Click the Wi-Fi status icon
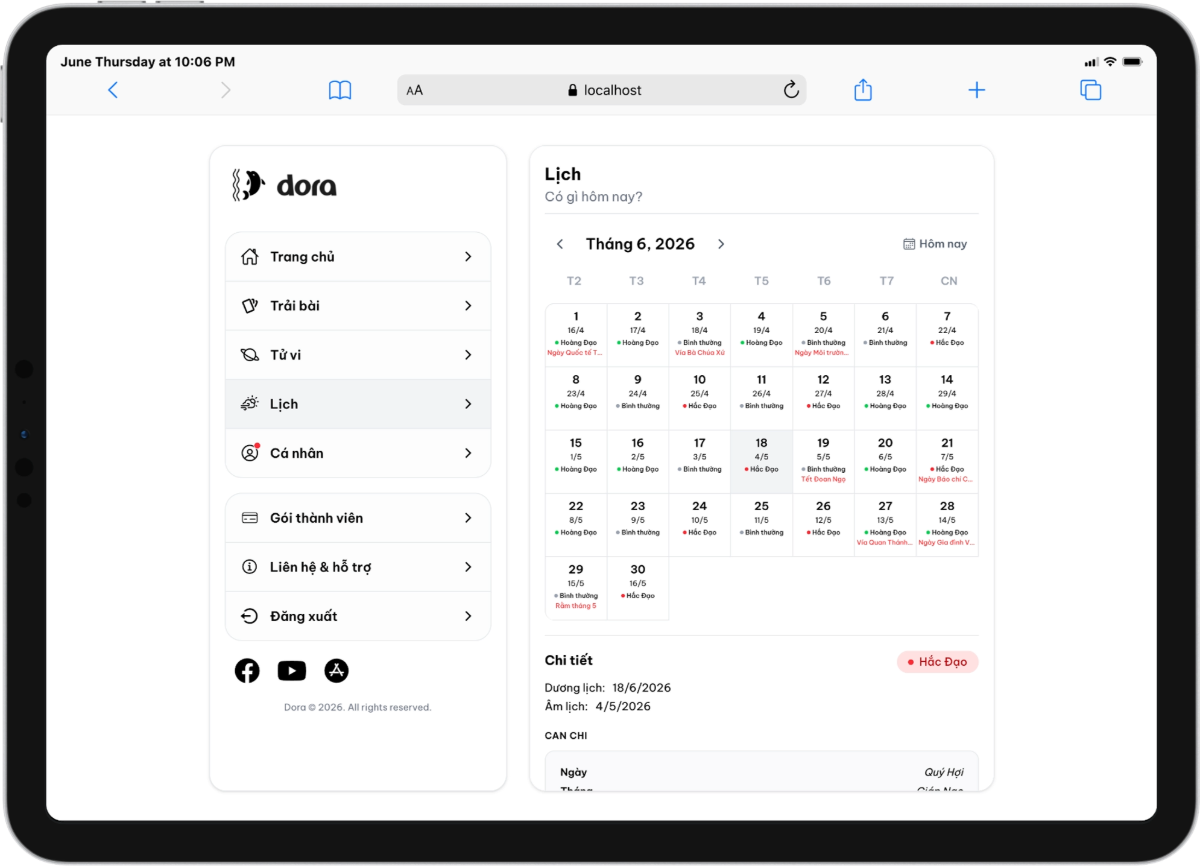 (x=1110, y=62)
